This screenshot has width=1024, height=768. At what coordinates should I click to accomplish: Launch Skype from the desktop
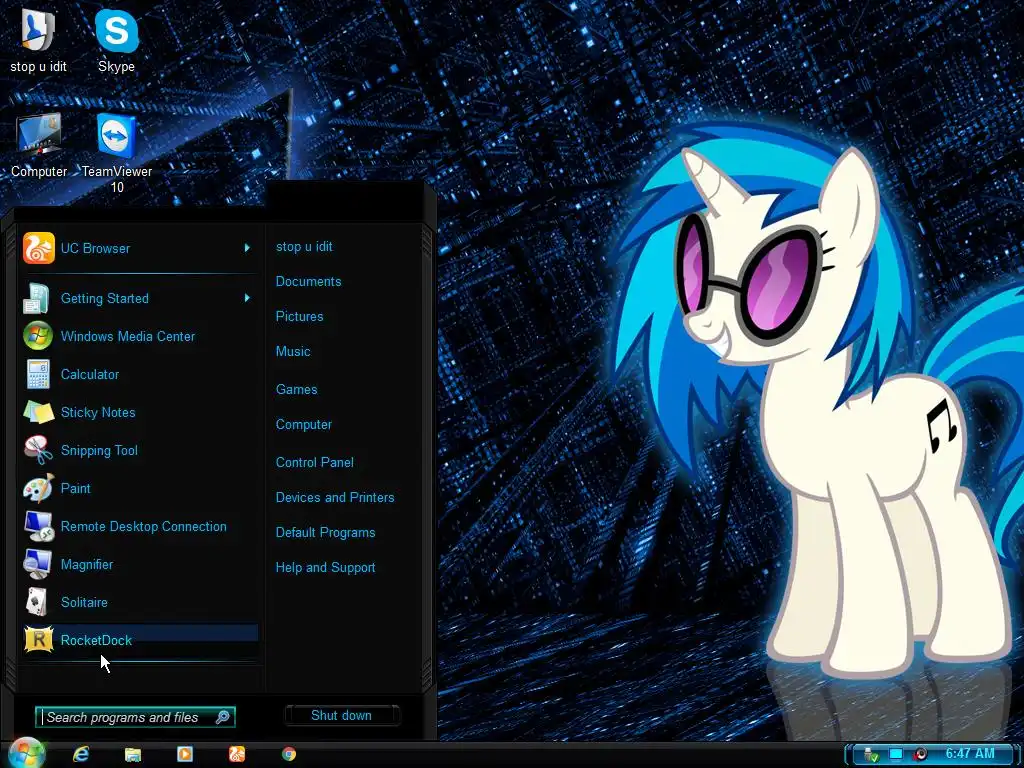(116, 39)
